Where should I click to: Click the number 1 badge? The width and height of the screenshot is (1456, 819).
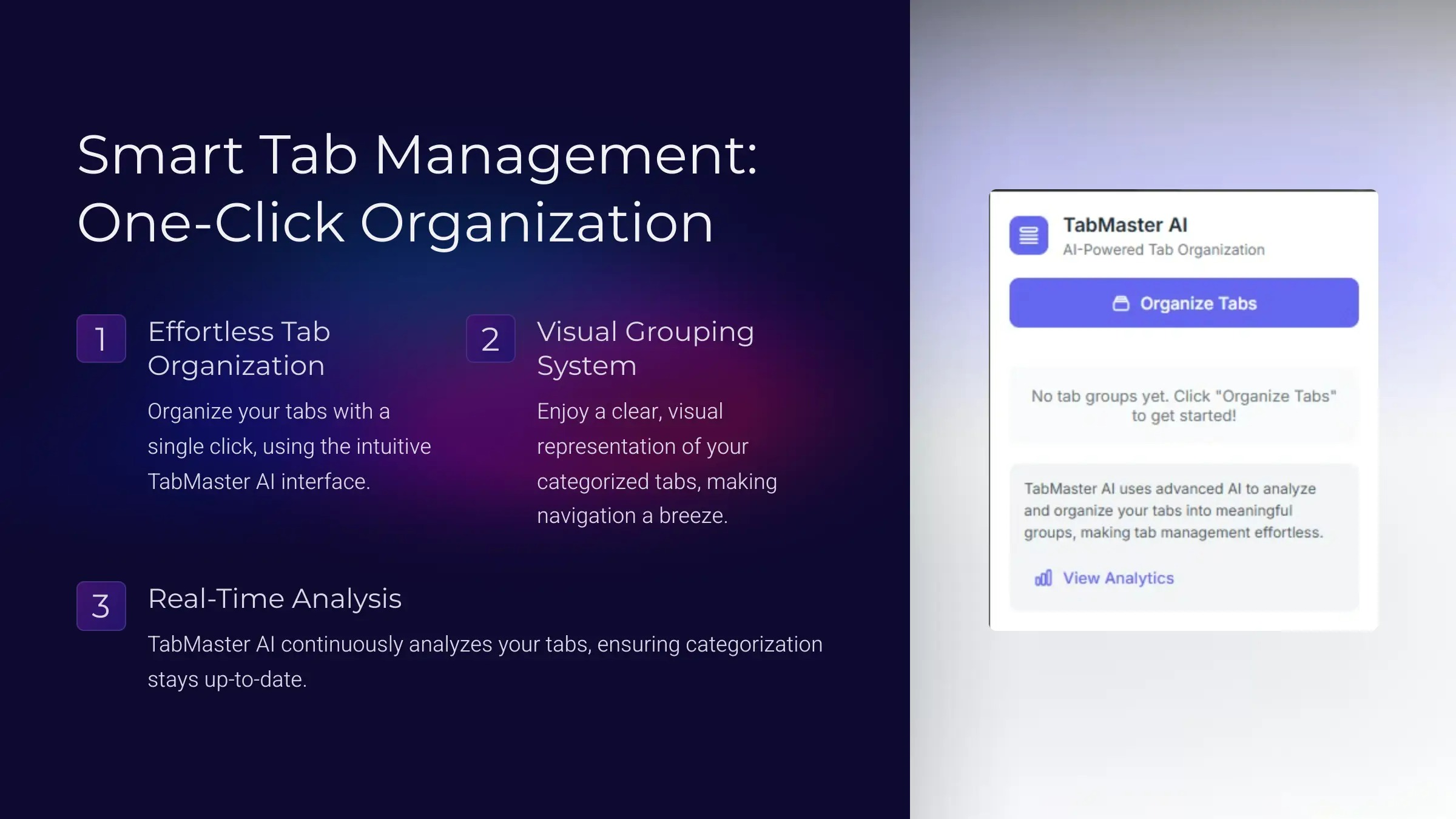(101, 339)
